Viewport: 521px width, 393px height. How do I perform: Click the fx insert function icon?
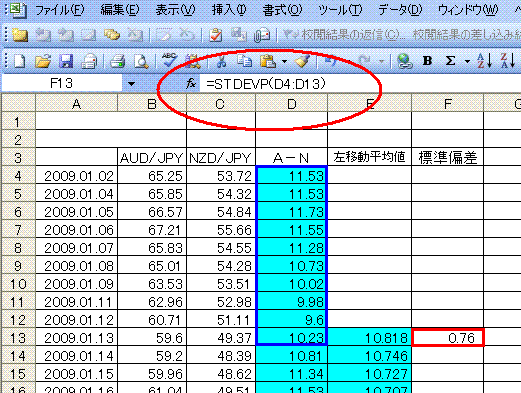tap(191, 83)
